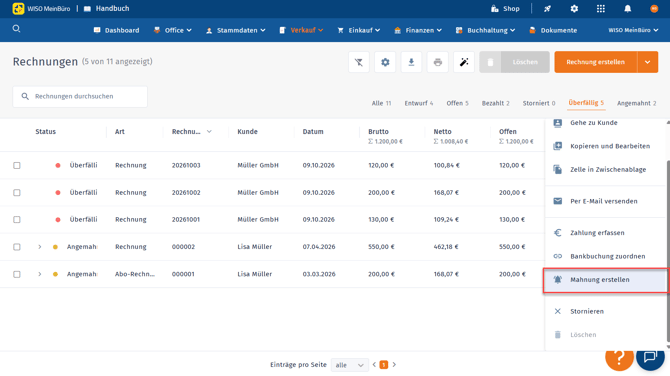Open the Stammdaten menu

coord(235,30)
